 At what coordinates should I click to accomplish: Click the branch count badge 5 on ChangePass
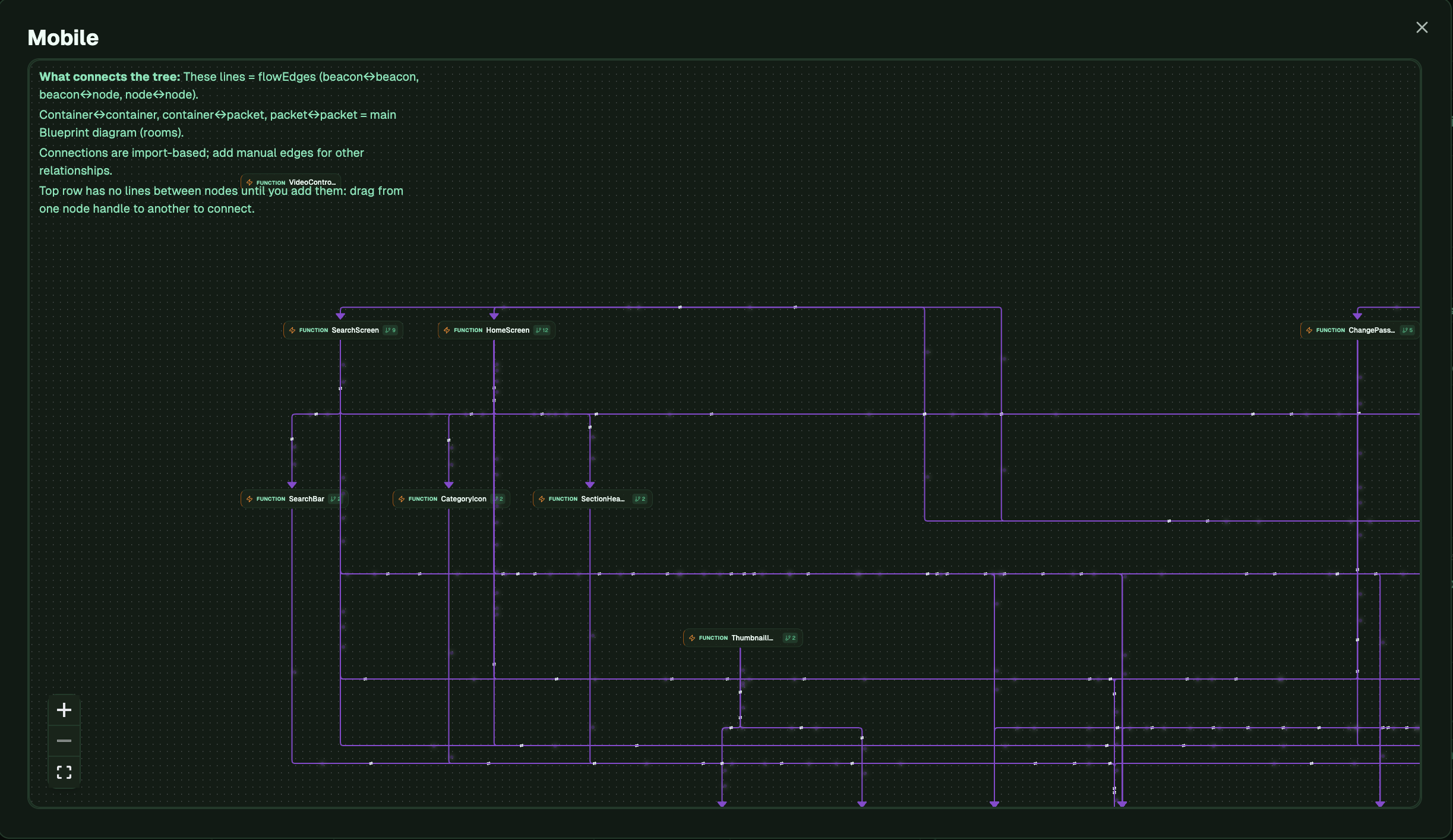[1407, 330]
